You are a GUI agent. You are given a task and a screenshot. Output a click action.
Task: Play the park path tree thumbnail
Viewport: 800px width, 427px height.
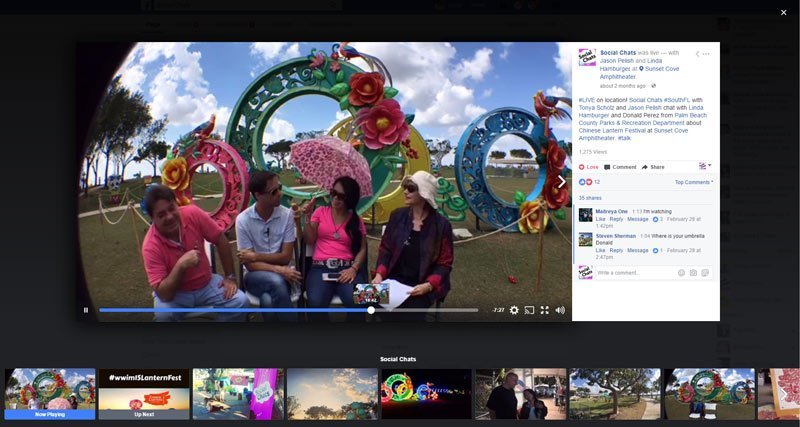click(x=615, y=394)
